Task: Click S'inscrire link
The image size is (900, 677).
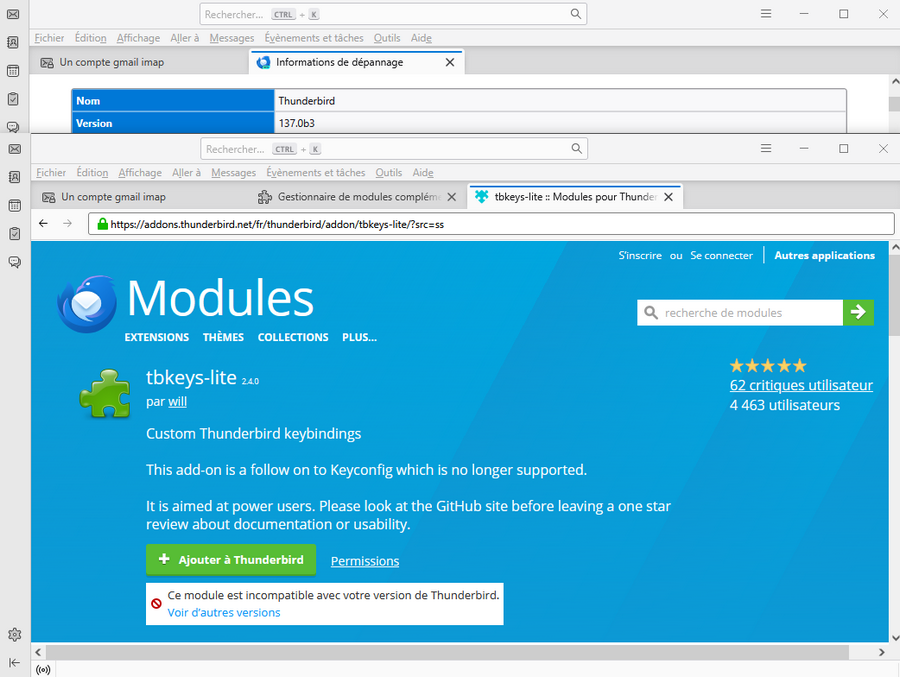Action: pos(640,256)
